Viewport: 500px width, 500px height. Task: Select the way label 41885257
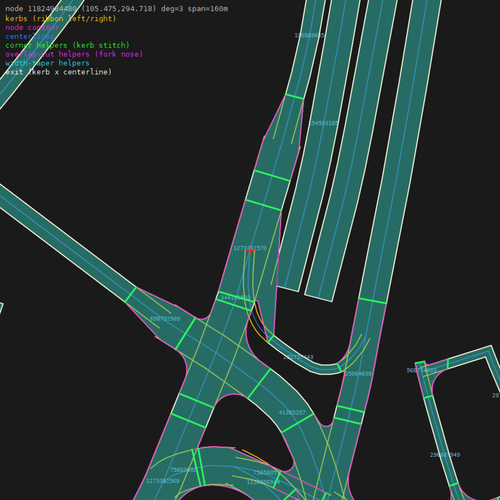pyautogui.click(x=292, y=413)
